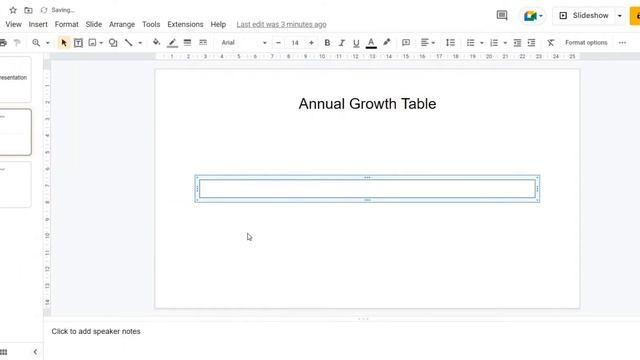Screen dimensions: 640x360
Task: Open the border weight options
Action: (187, 42)
